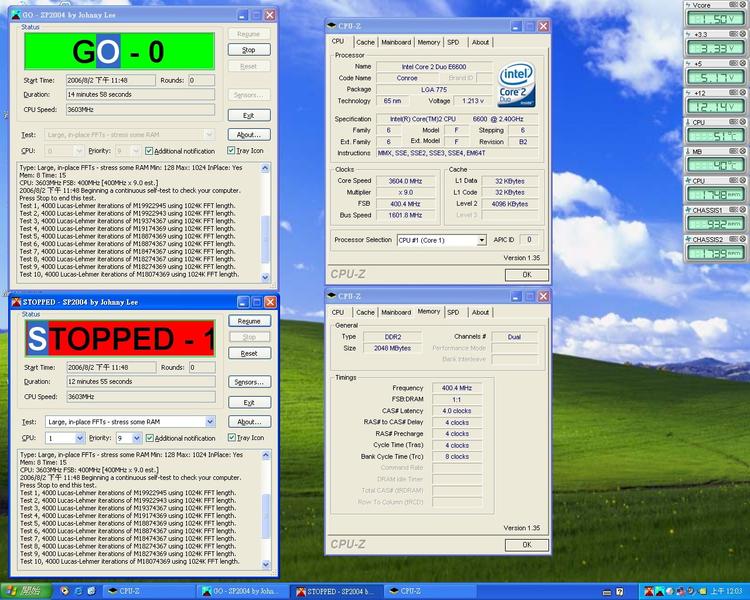Open first CPU-Z taskbar button
Screen dimensions: 750x600
(148, 591)
